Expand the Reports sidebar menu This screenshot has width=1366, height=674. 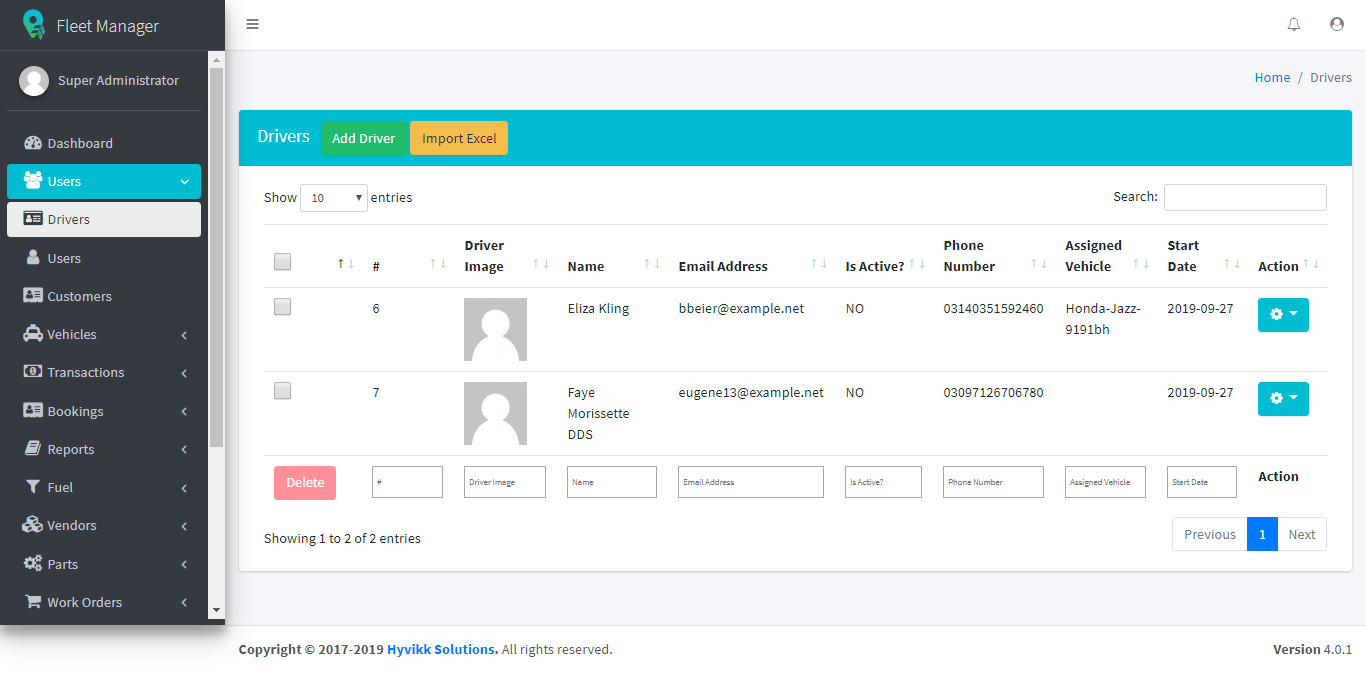point(184,450)
